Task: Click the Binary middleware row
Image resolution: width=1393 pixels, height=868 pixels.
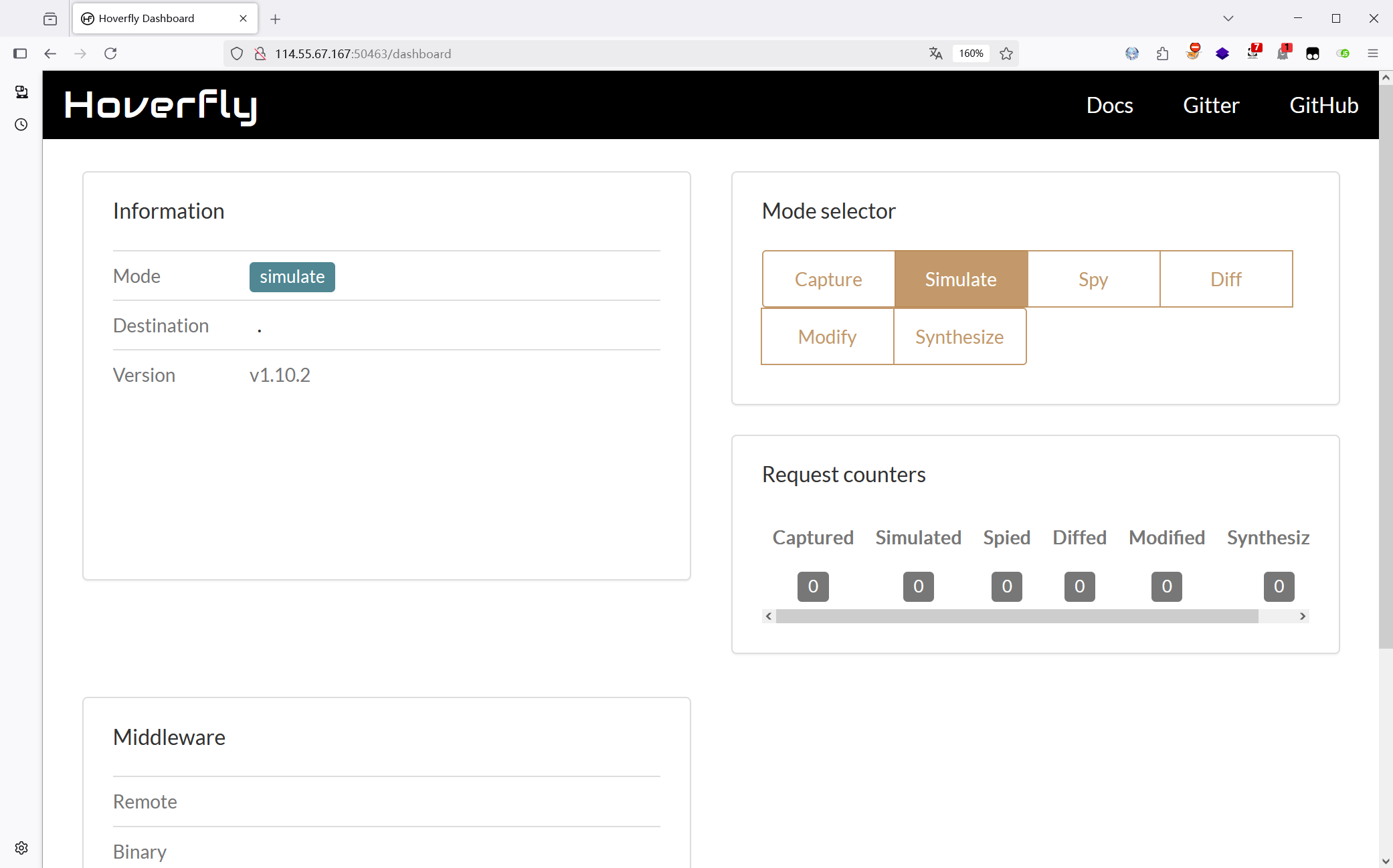Action: pyautogui.click(x=387, y=849)
